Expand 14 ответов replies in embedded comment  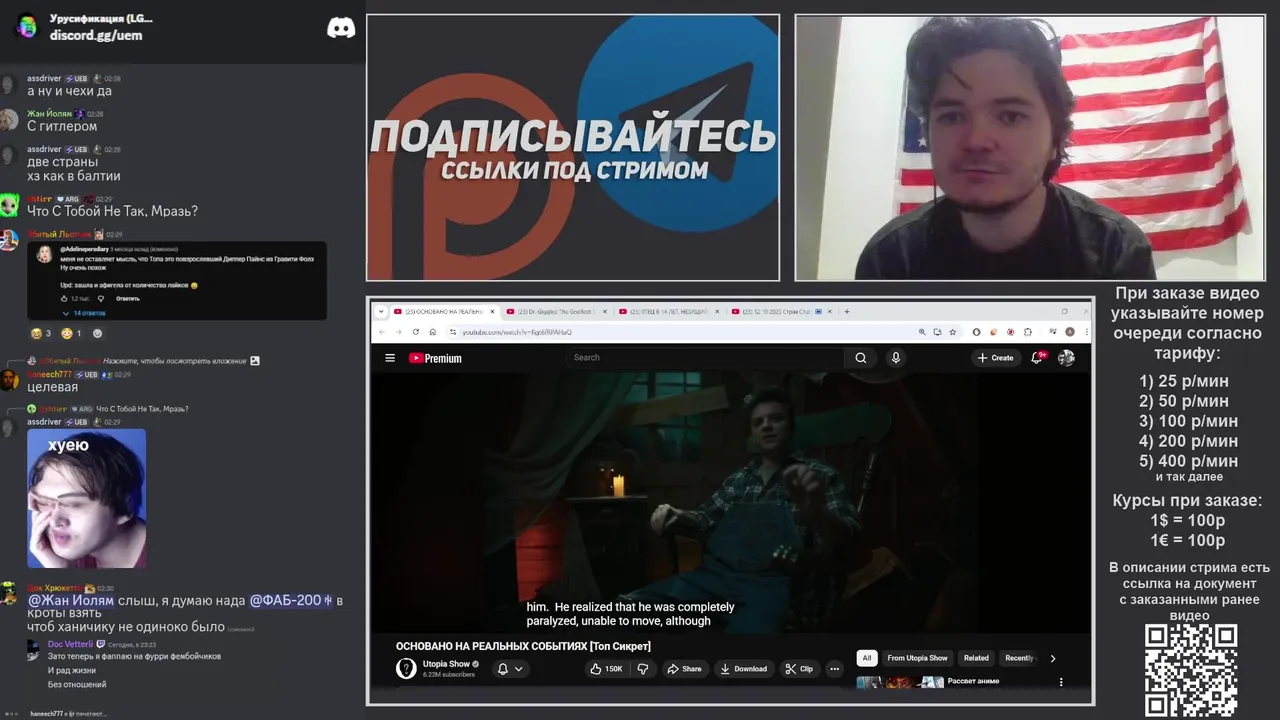point(84,313)
